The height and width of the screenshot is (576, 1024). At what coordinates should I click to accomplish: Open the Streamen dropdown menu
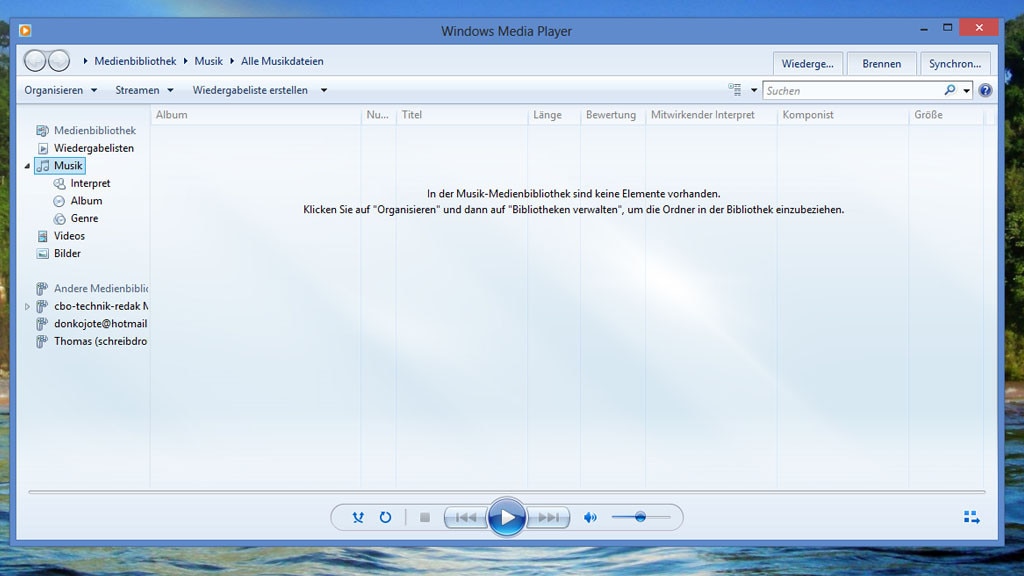[144, 90]
